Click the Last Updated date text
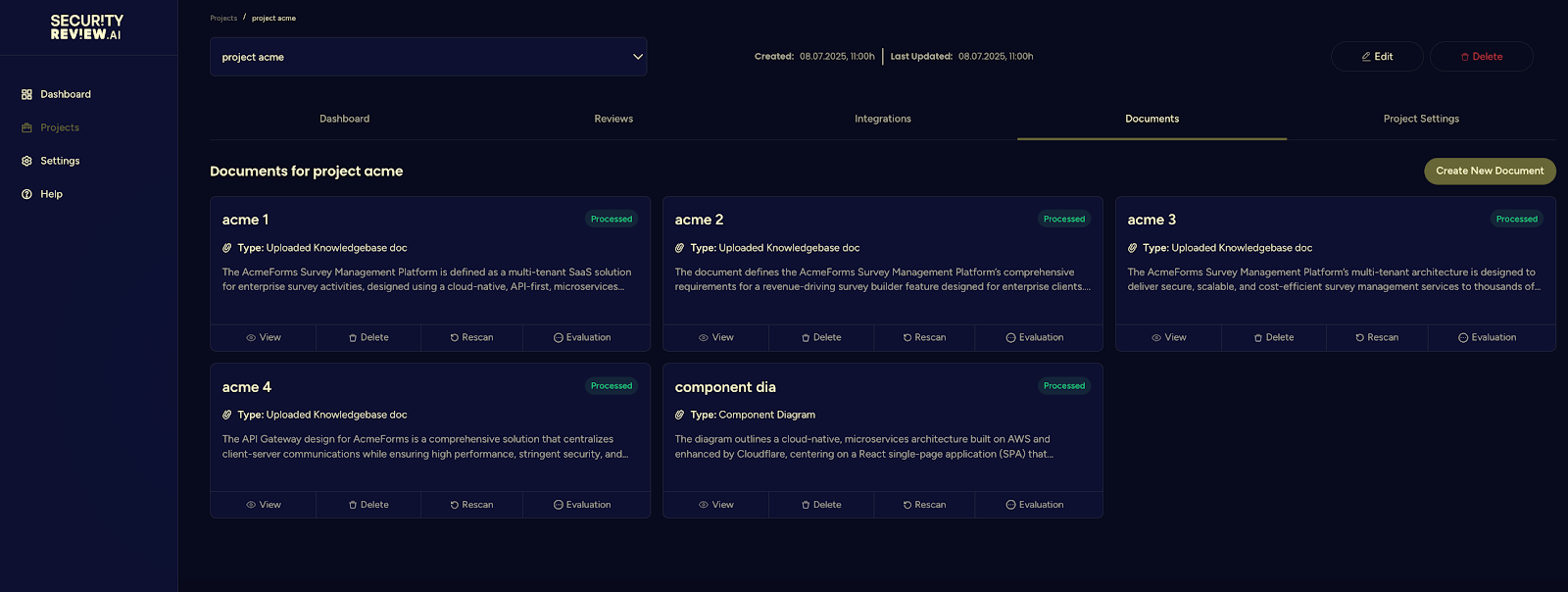1568x592 pixels. click(x=961, y=57)
